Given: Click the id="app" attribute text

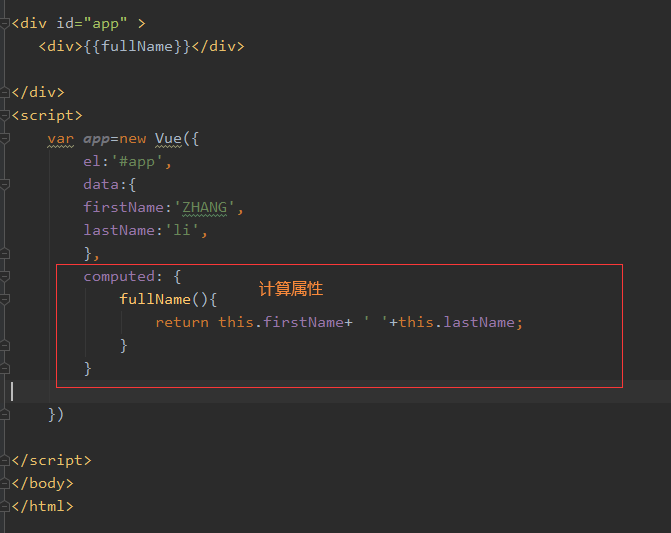Looking at the screenshot, I should (92, 23).
